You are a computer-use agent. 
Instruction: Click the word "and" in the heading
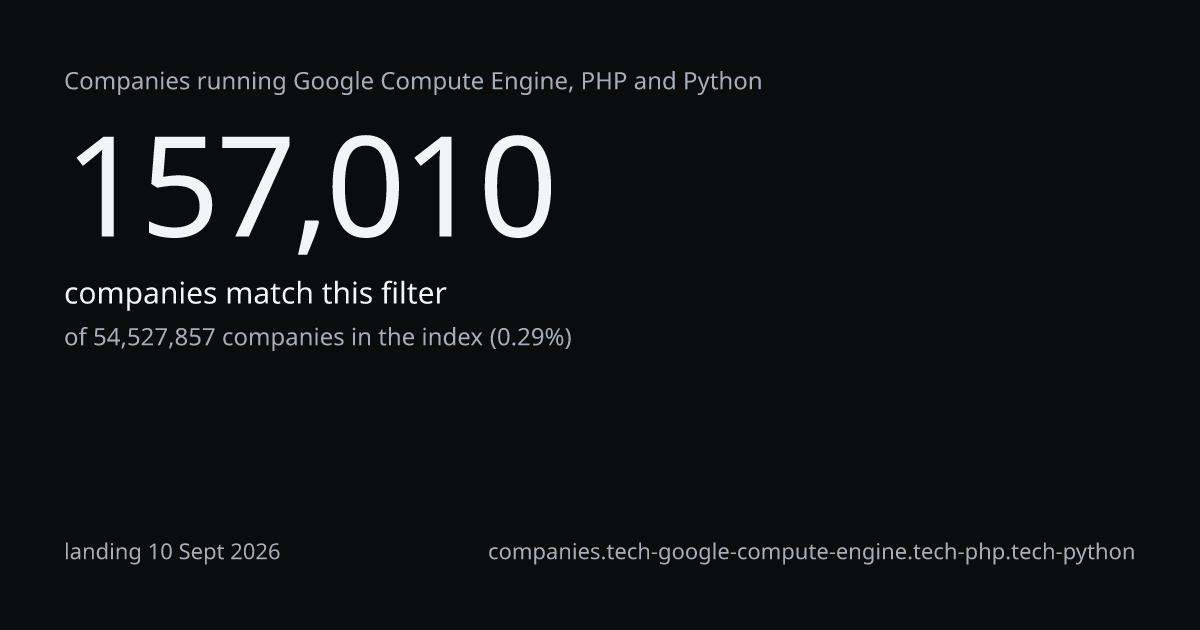tap(656, 82)
